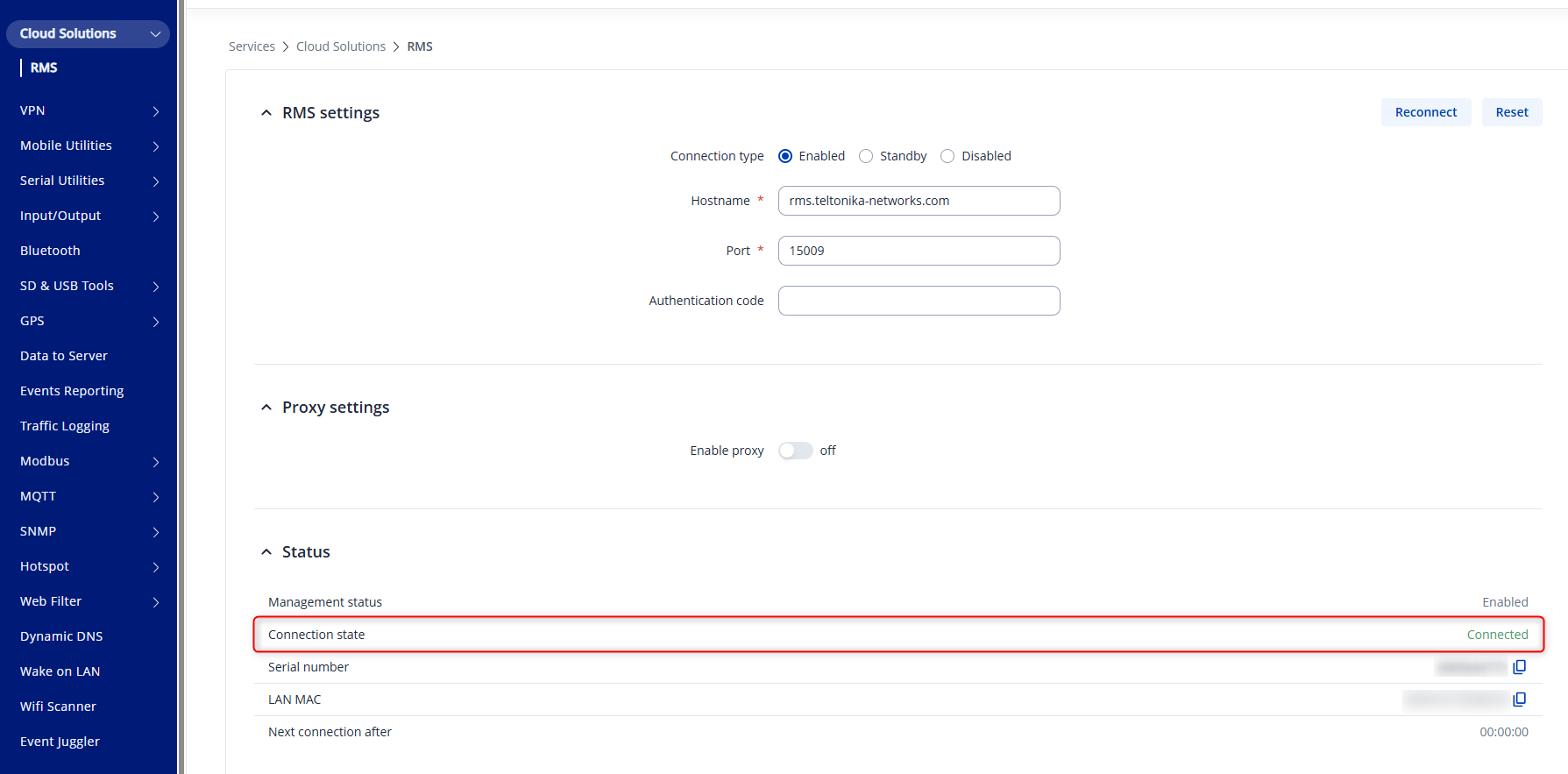
Task: Expand the GPS submenu chevron
Action: 156,322
